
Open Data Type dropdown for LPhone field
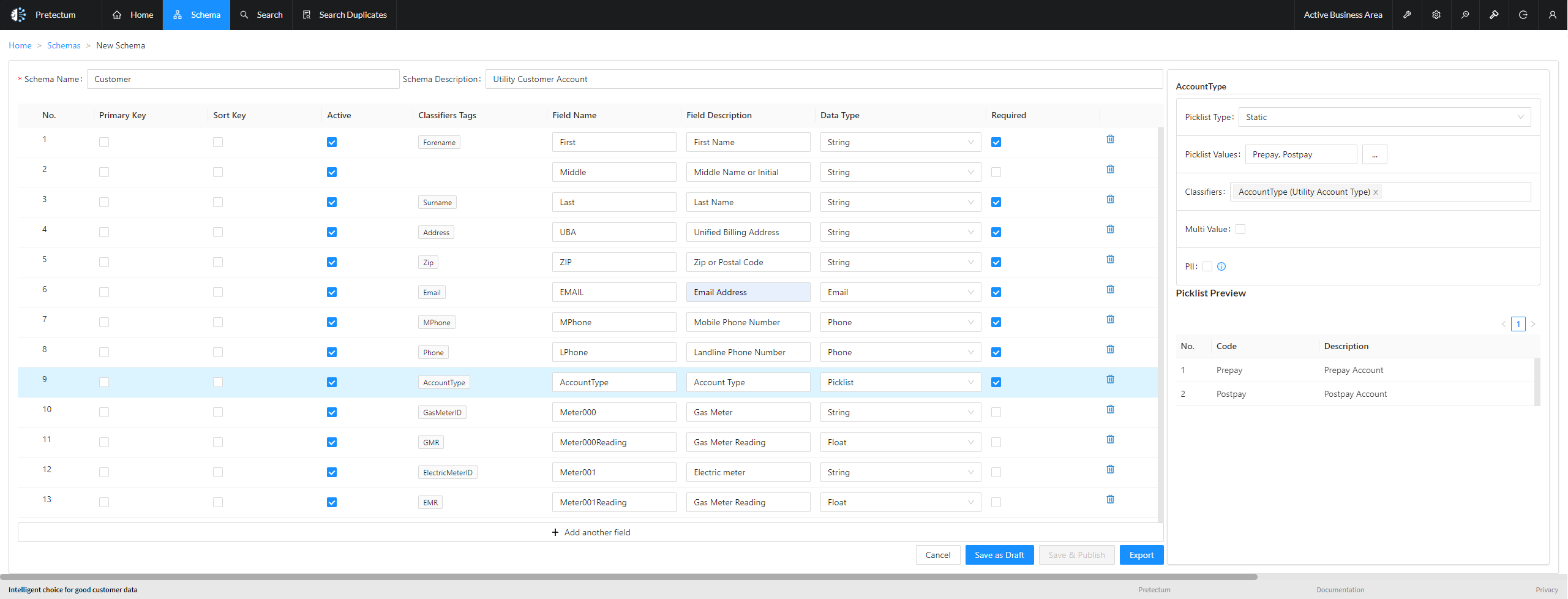click(x=901, y=352)
